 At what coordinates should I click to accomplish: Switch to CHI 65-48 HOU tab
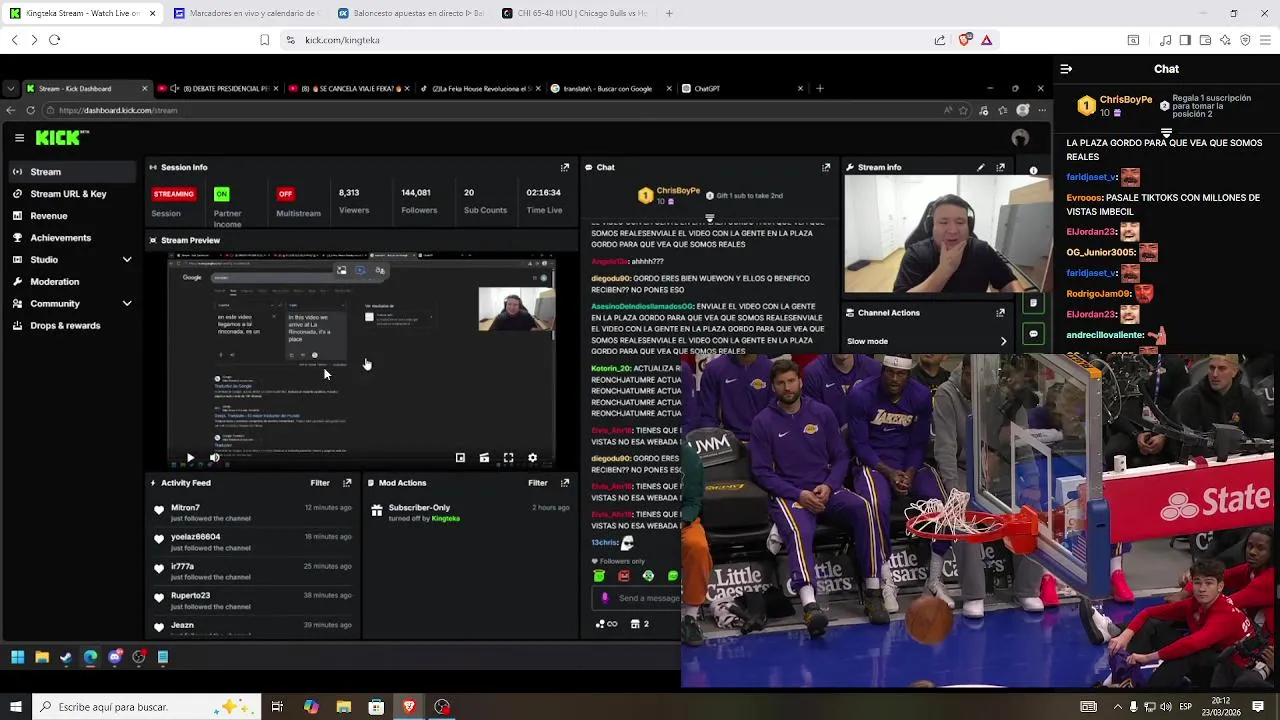coord(574,13)
